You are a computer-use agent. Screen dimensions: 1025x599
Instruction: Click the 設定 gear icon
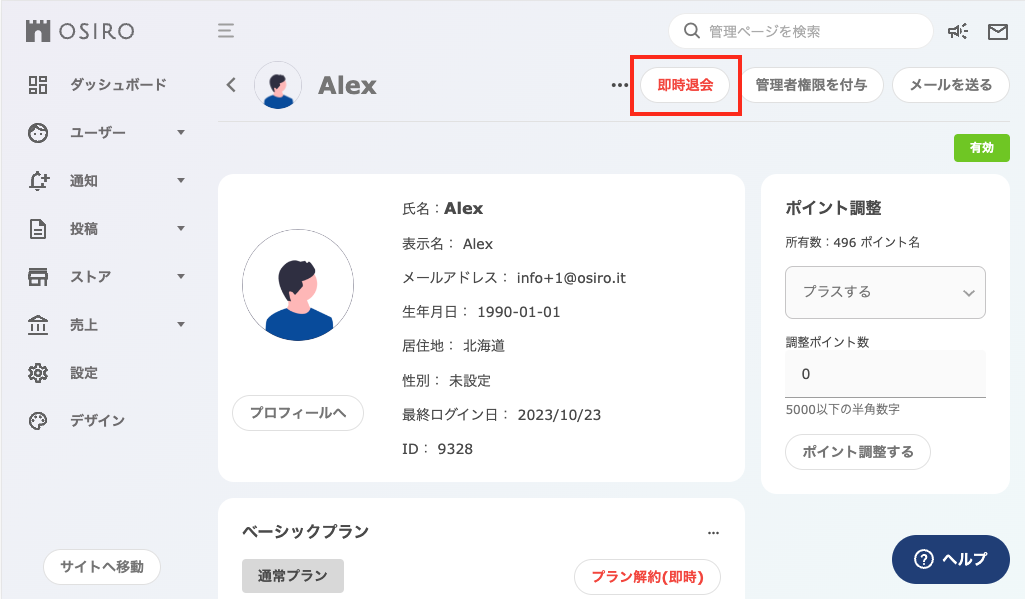[38, 373]
